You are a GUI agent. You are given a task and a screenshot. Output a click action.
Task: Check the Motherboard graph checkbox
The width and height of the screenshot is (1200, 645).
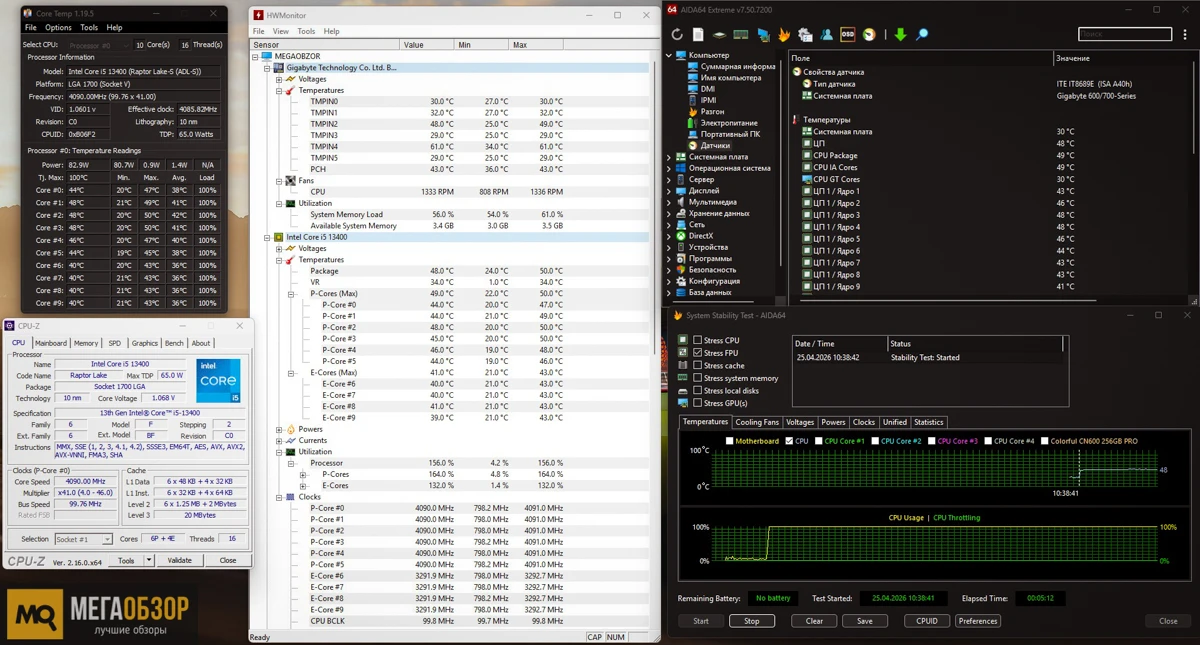click(x=730, y=441)
